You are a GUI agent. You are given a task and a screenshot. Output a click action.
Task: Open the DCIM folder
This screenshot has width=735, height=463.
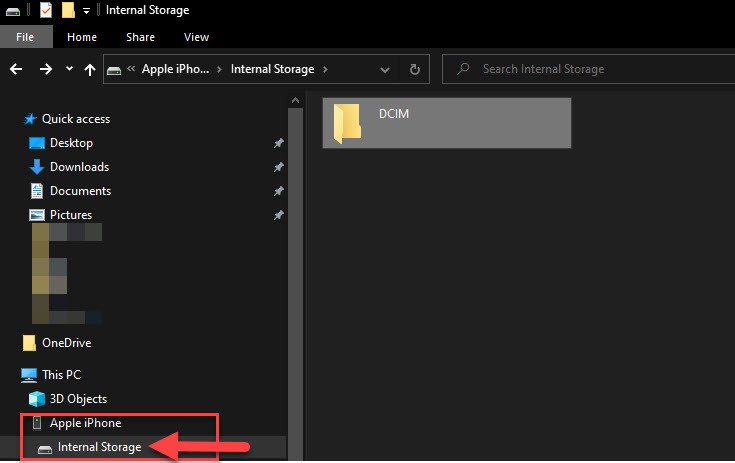tap(446, 122)
